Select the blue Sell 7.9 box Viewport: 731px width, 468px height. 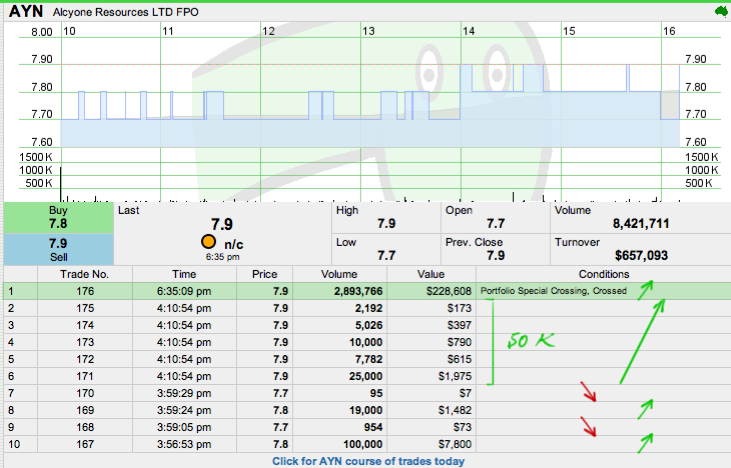(x=58, y=249)
